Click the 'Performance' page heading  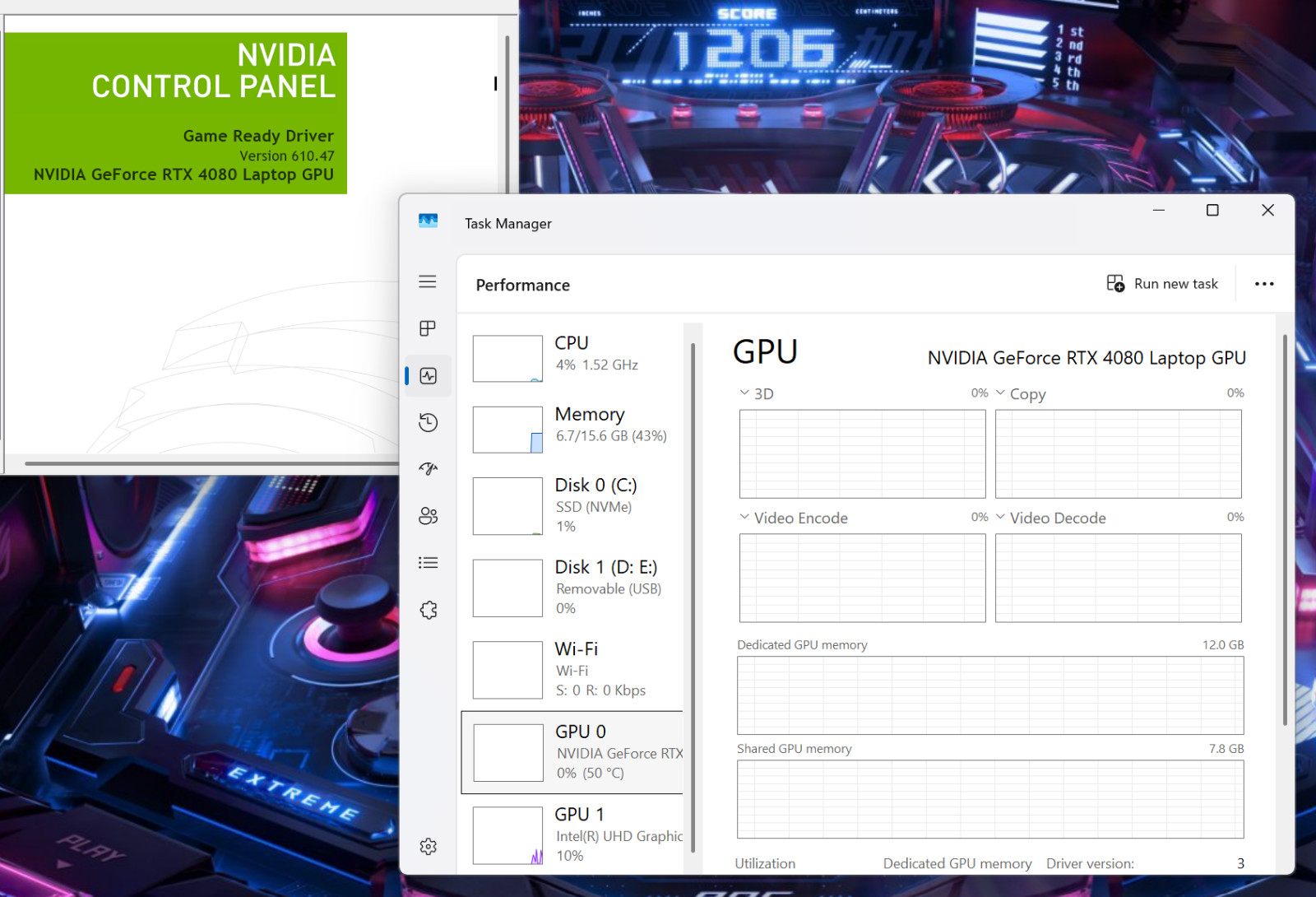(522, 285)
